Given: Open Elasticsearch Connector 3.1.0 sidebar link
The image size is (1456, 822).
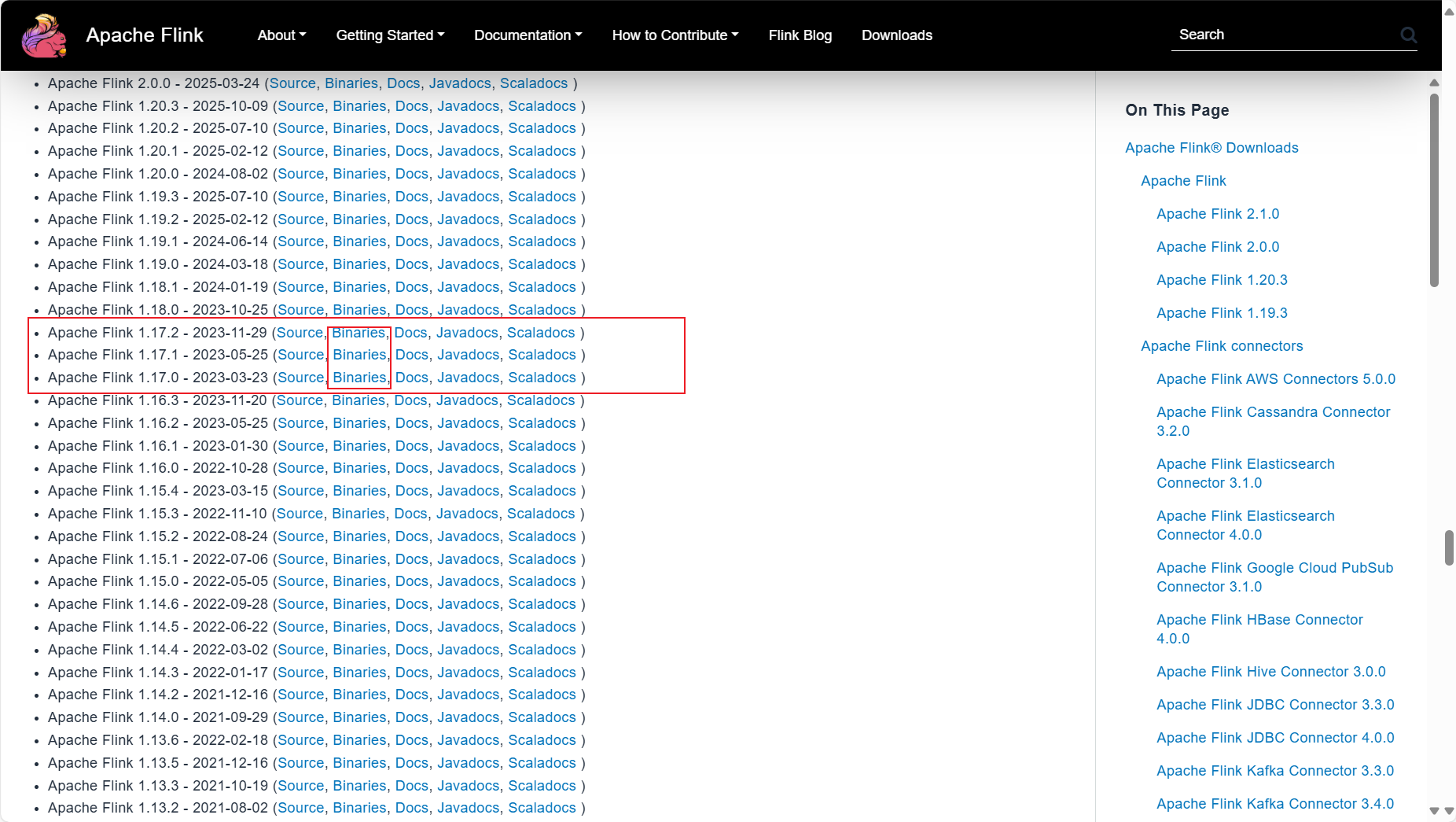Looking at the screenshot, I should coord(1245,474).
